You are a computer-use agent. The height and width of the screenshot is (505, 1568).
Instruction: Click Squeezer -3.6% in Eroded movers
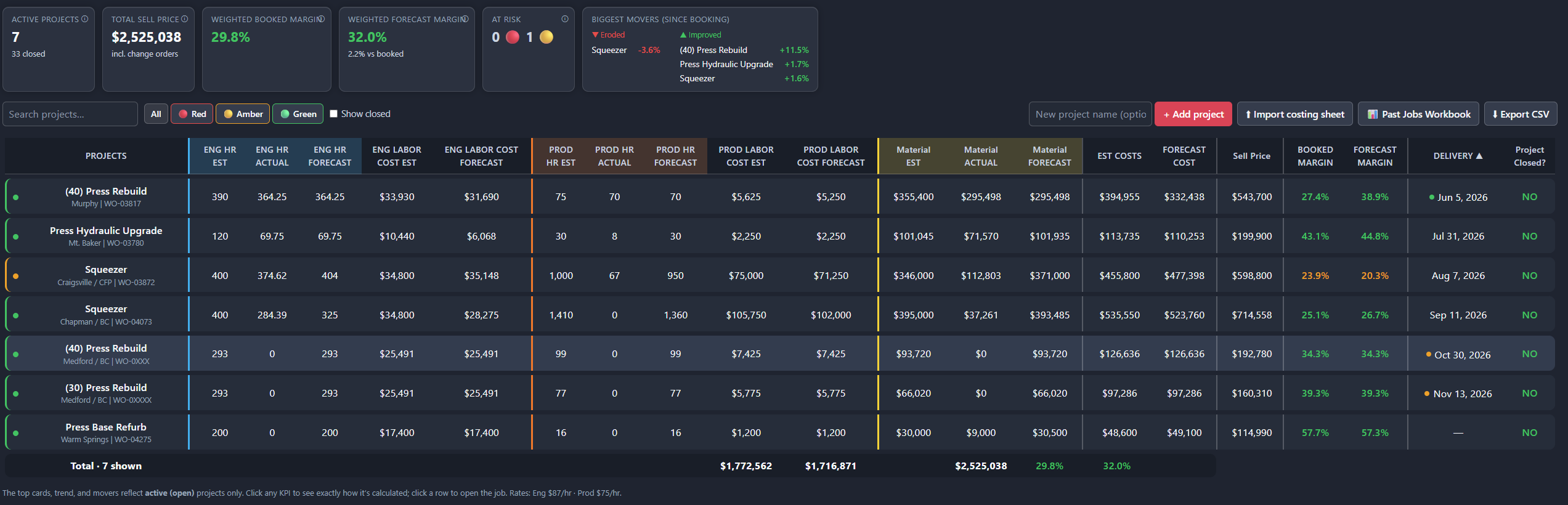click(x=626, y=50)
